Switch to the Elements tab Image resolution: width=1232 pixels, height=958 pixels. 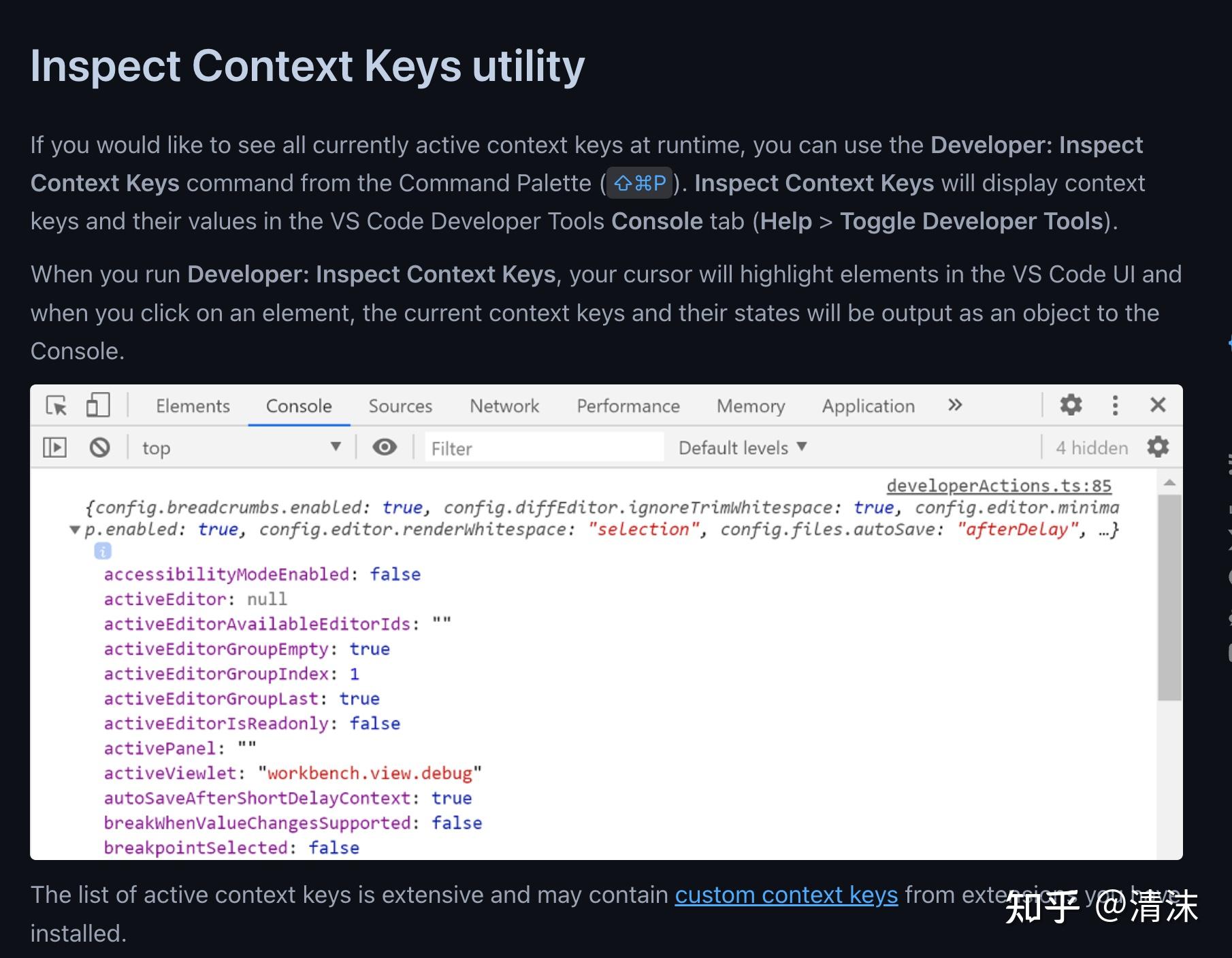[193, 405]
